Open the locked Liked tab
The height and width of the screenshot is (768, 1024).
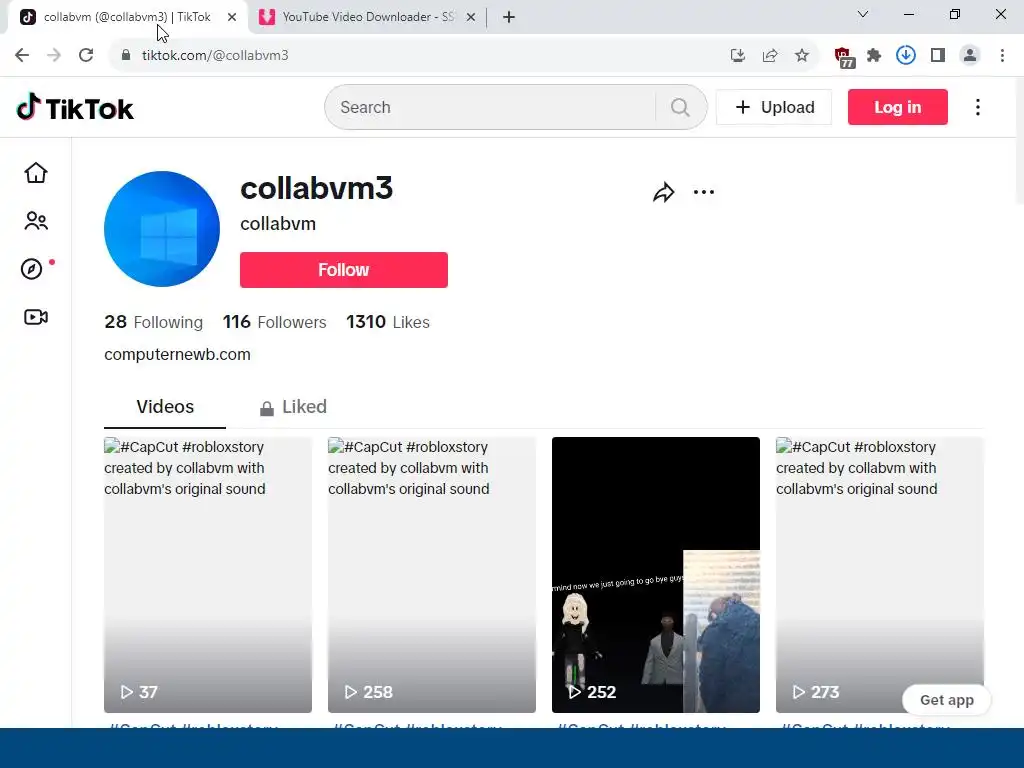[x=293, y=407]
